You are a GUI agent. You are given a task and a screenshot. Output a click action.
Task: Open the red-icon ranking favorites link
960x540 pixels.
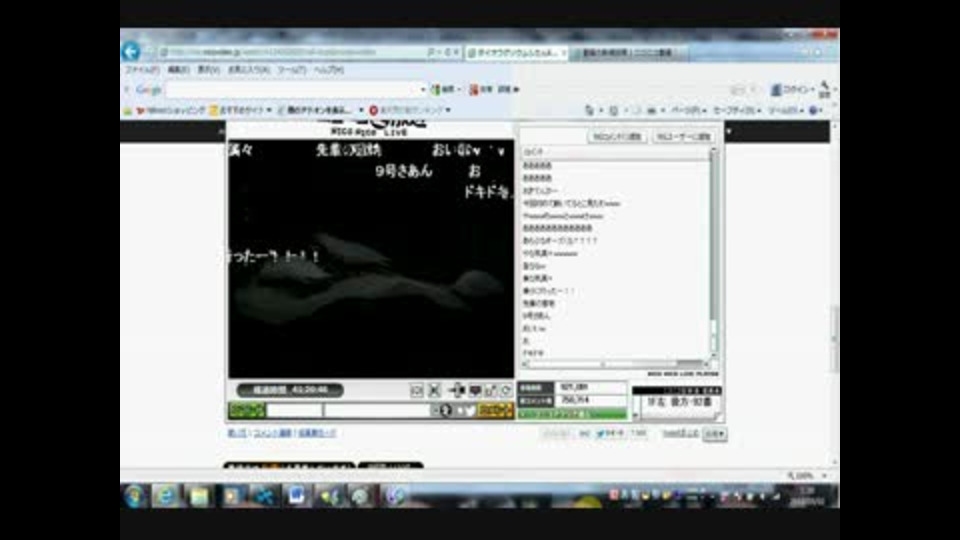tap(409, 110)
